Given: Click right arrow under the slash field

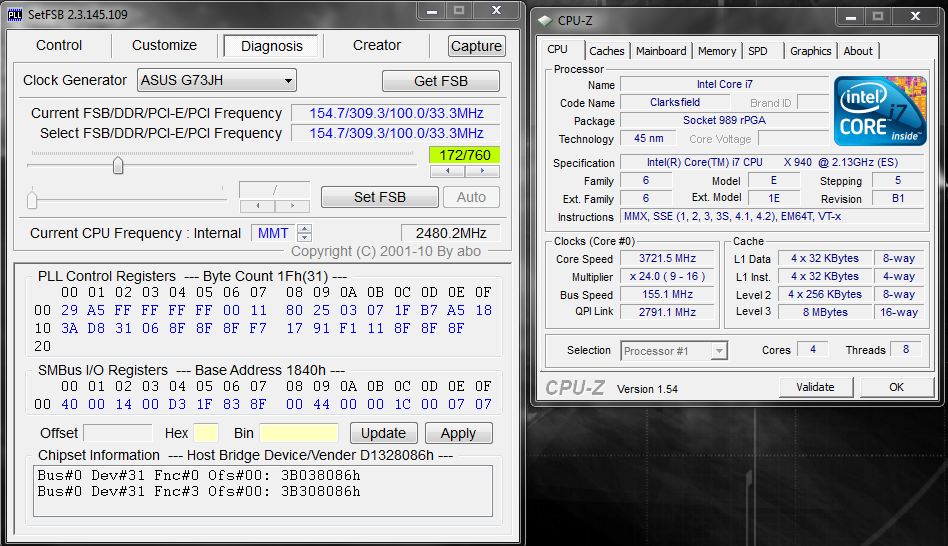Looking at the screenshot, I should (x=293, y=206).
